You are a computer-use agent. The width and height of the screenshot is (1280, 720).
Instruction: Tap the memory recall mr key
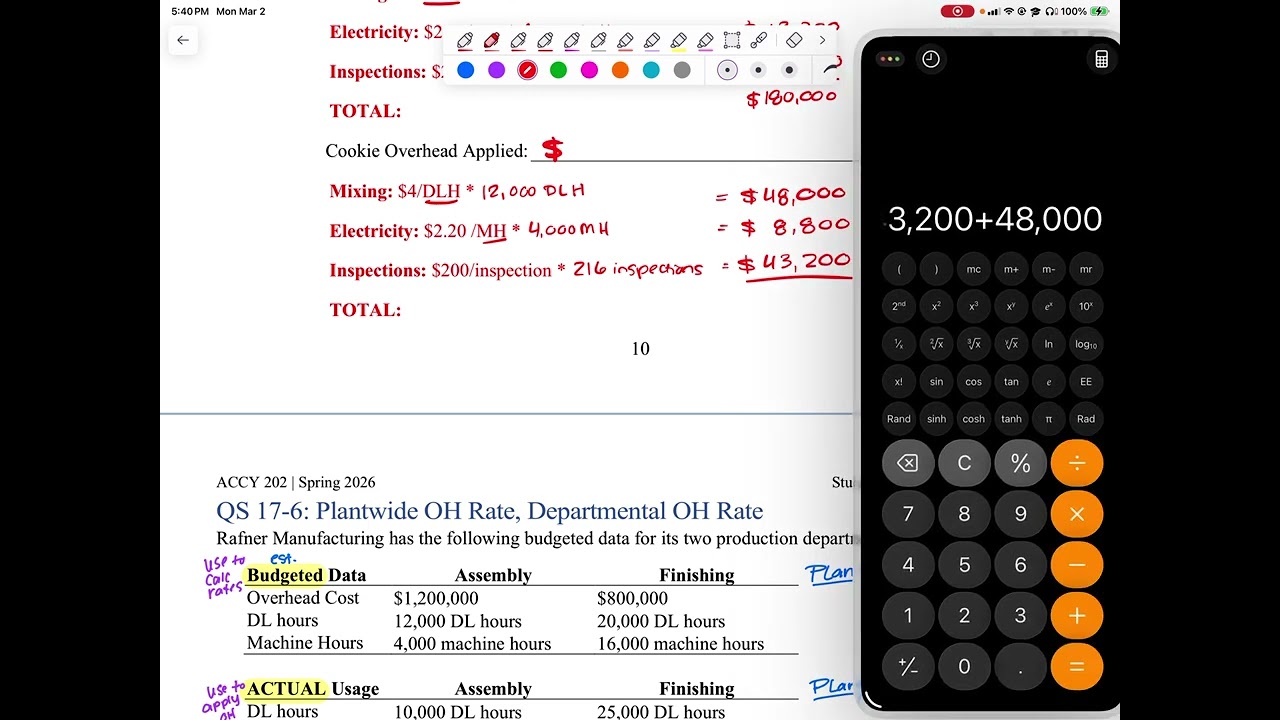pyautogui.click(x=1086, y=269)
